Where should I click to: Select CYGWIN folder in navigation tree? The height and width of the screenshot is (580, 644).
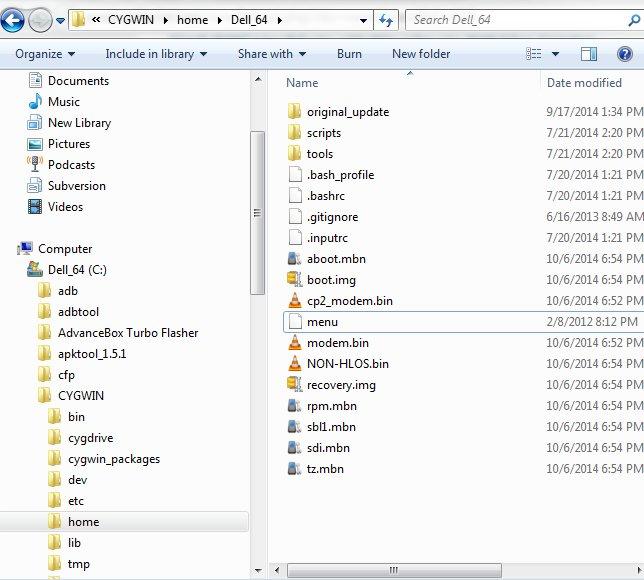[x=81, y=396]
